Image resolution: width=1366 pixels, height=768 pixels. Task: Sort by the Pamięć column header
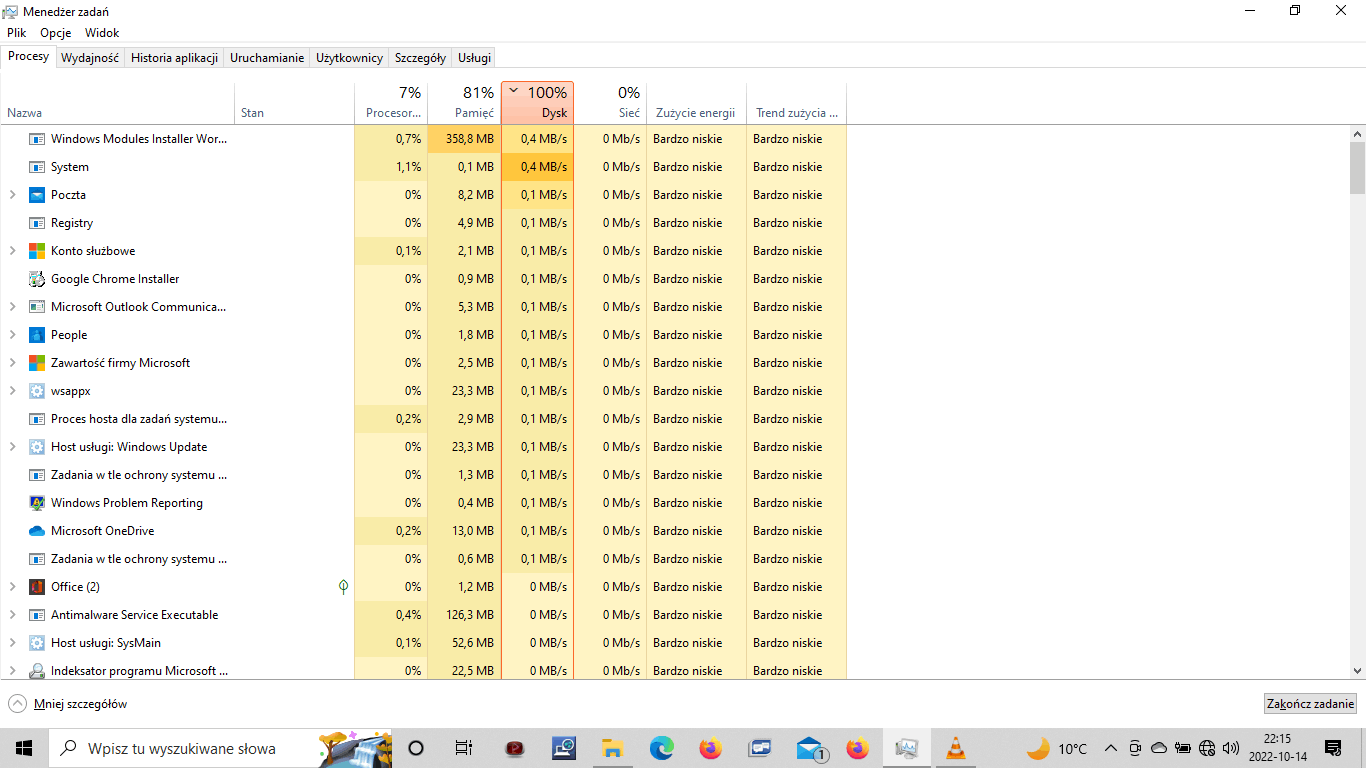point(464,103)
